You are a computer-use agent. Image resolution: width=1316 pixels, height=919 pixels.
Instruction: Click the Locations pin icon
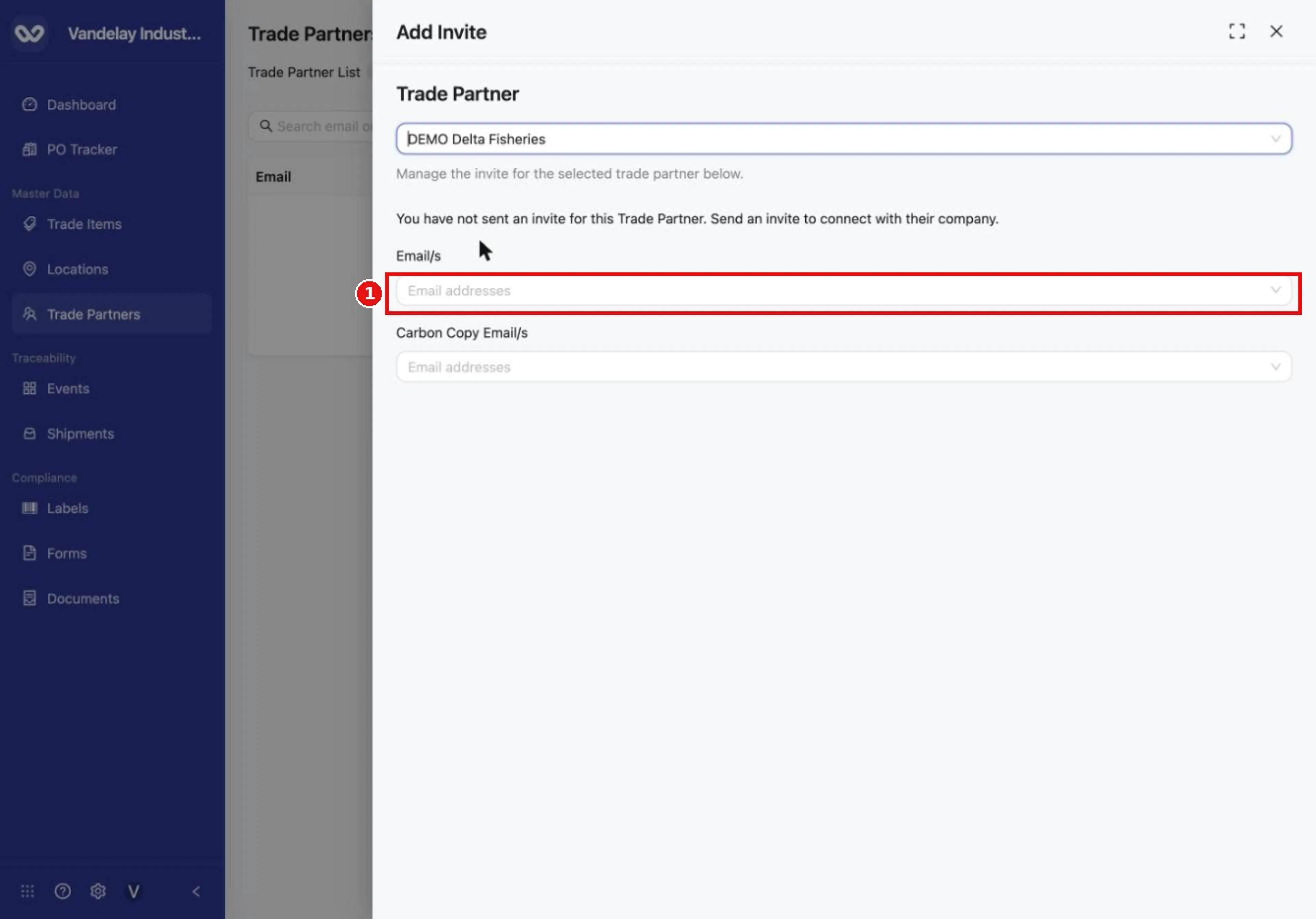tap(29, 269)
